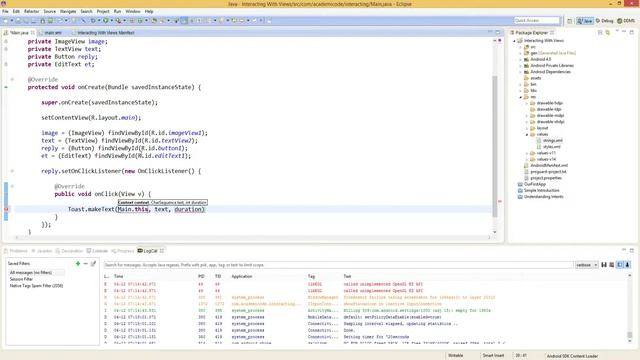Minimize the editor area
640x360 pixels.
[490, 32]
